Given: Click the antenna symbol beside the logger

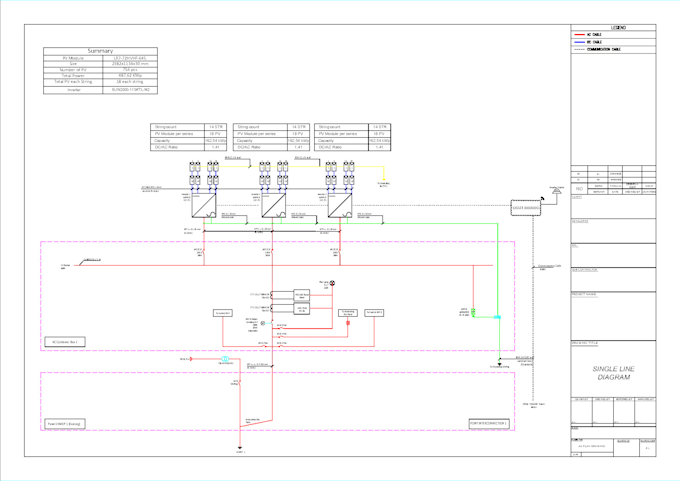Looking at the screenshot, I should tap(556, 190).
